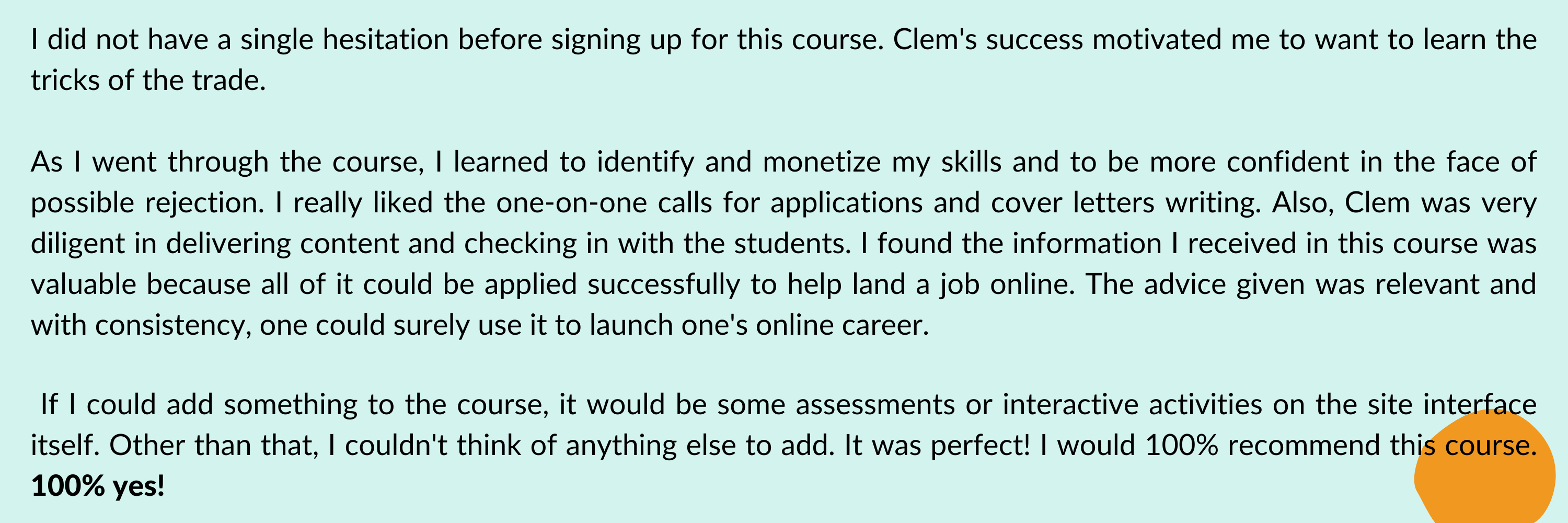Click the phrase "one-on-one" calls text
The image size is (1568, 523).
pyautogui.click(x=572, y=203)
